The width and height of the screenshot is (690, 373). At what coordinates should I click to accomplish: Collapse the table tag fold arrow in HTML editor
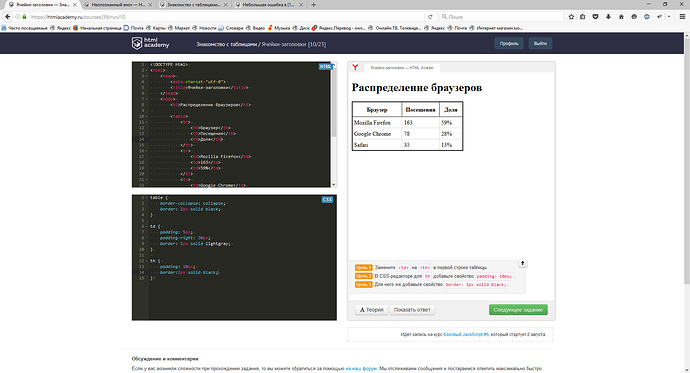pyautogui.click(x=146, y=117)
